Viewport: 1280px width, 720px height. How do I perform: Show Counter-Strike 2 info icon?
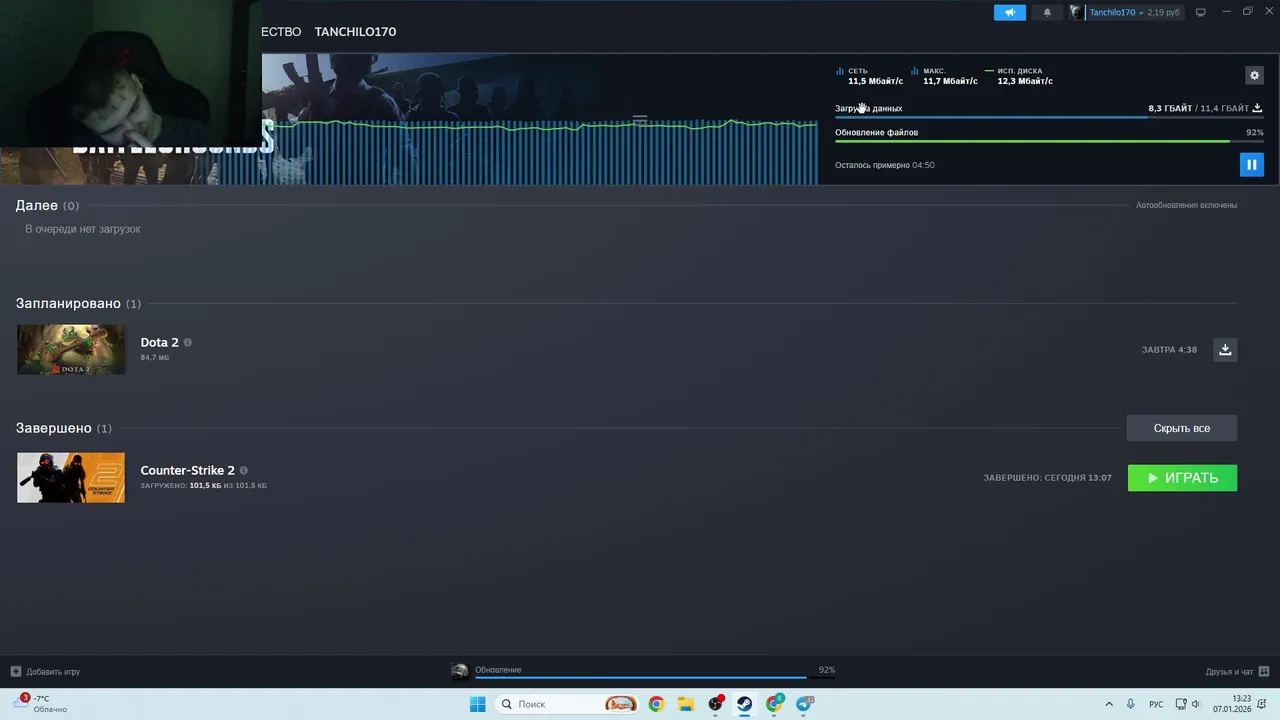(x=243, y=470)
